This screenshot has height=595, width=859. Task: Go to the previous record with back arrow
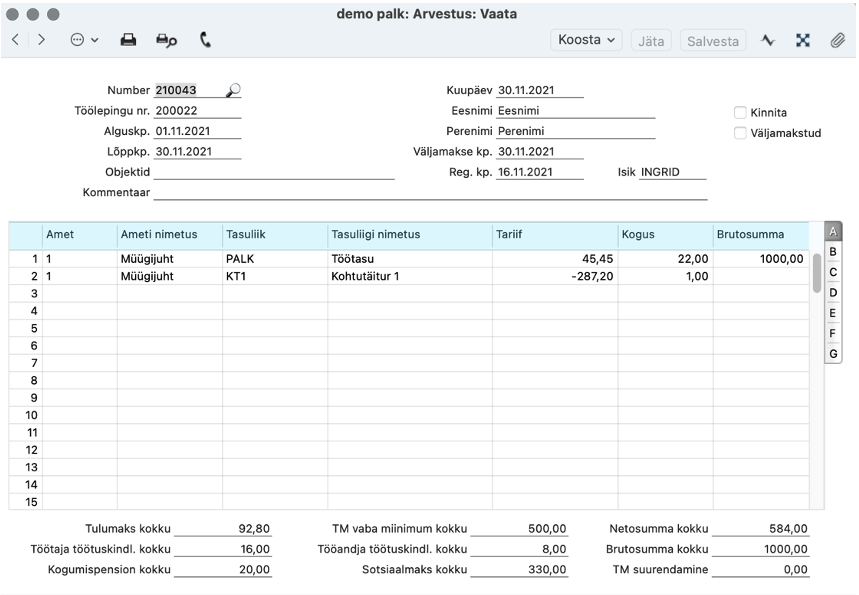[x=15, y=39]
